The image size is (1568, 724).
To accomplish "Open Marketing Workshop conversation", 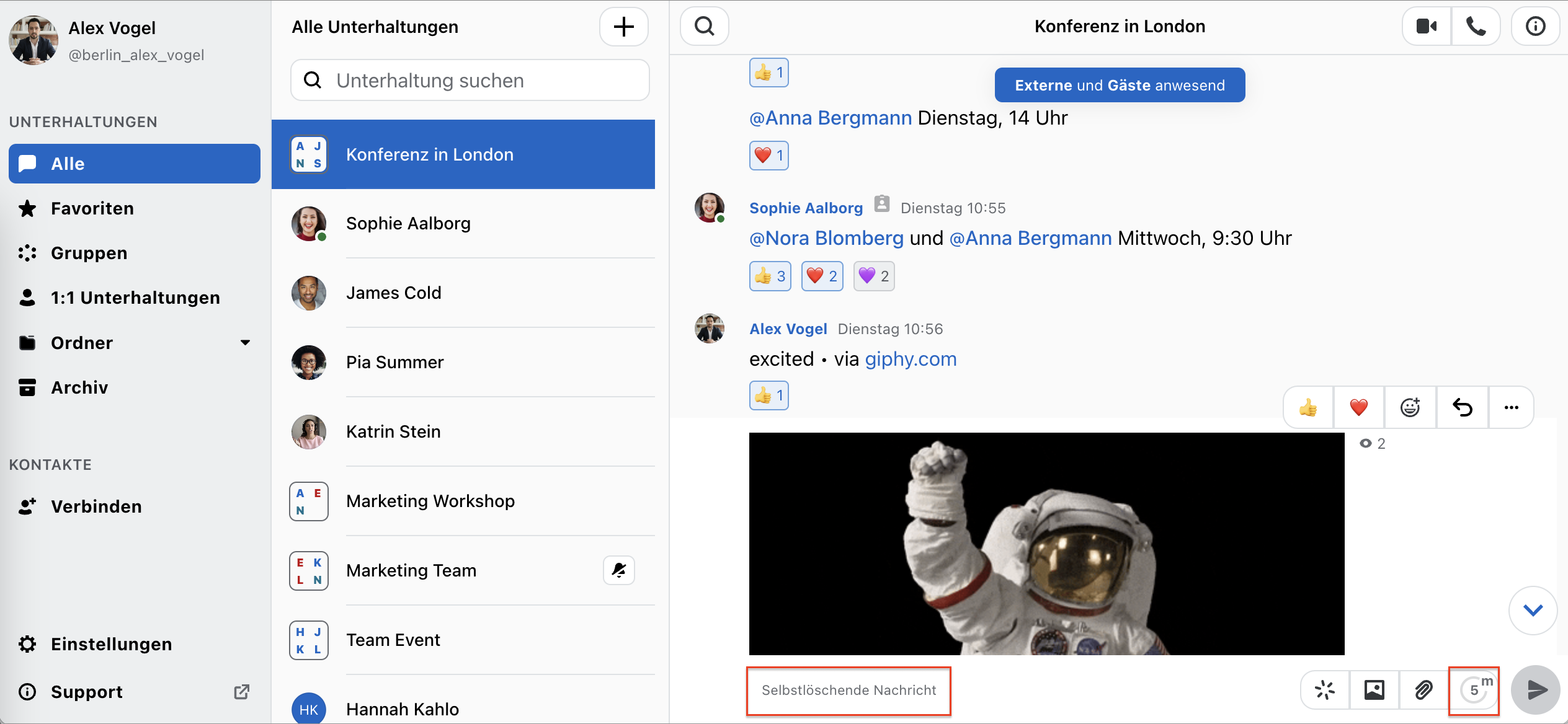I will 463,501.
